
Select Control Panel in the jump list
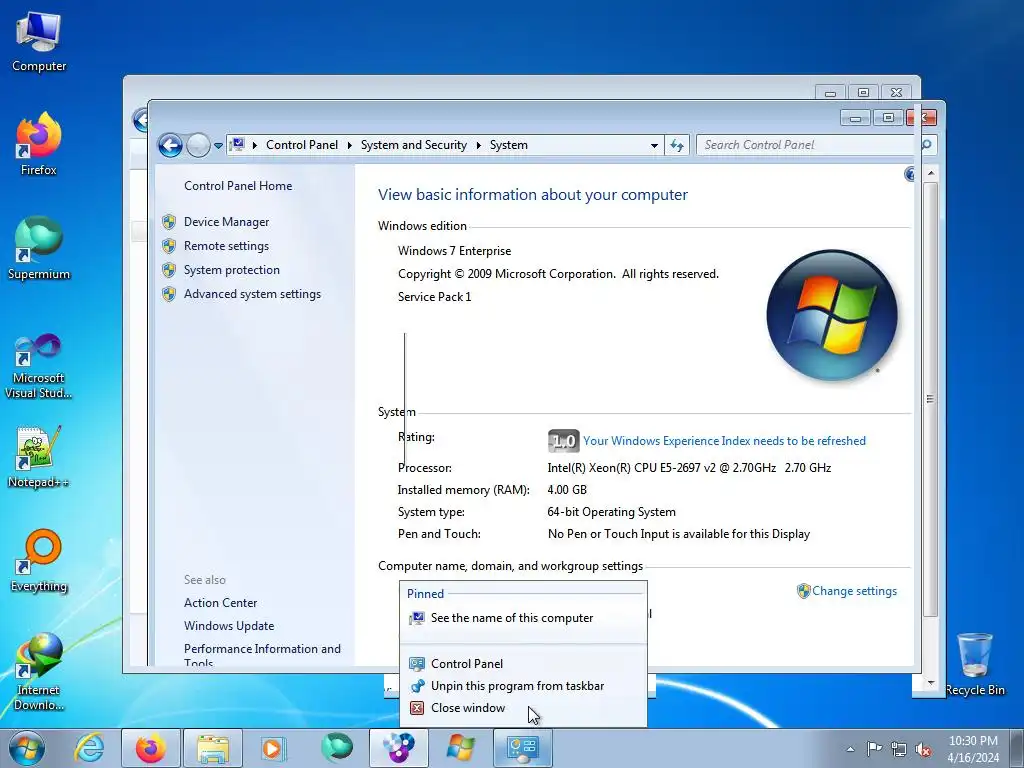pos(522,664)
